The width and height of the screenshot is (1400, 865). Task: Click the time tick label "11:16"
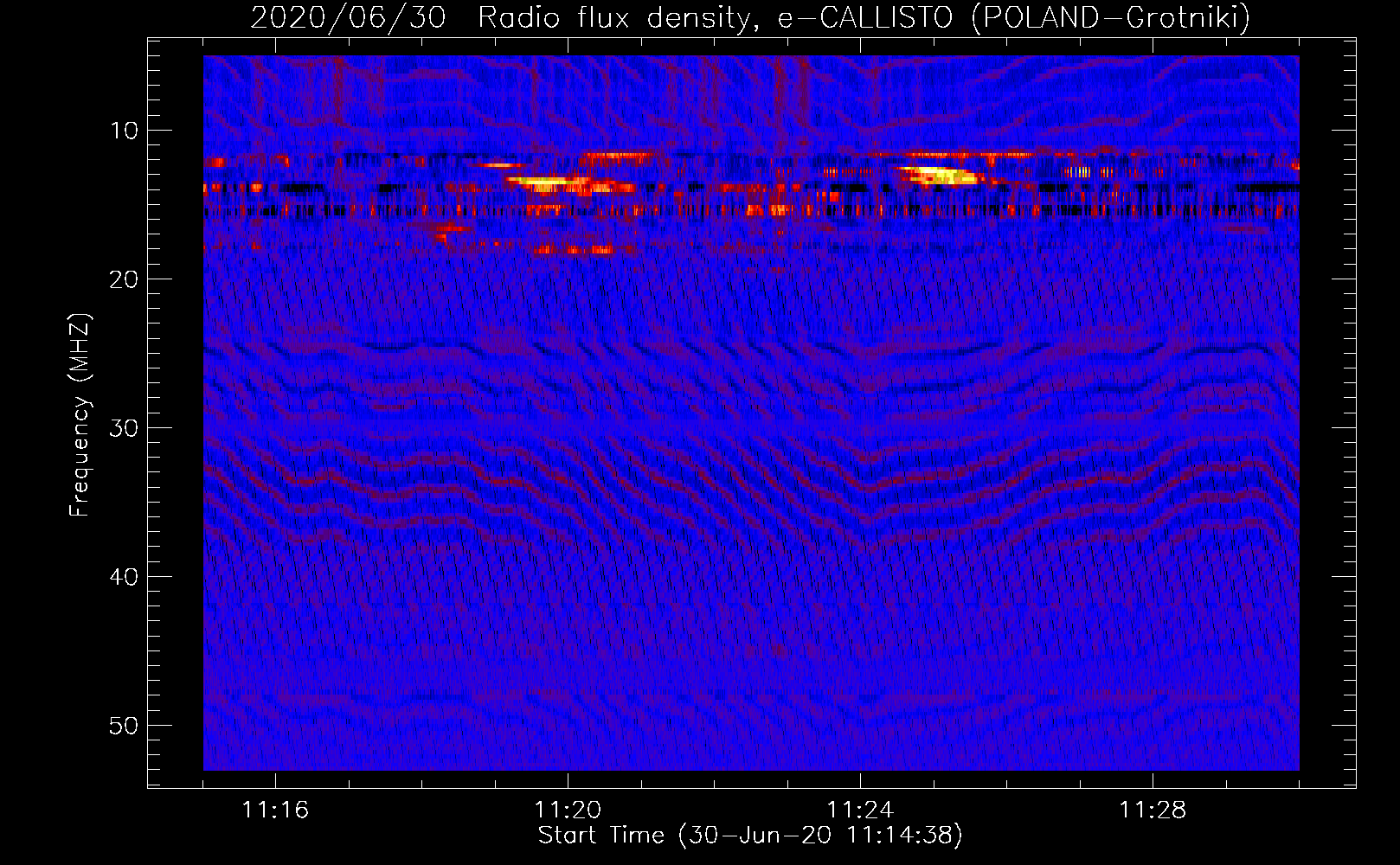275,811
